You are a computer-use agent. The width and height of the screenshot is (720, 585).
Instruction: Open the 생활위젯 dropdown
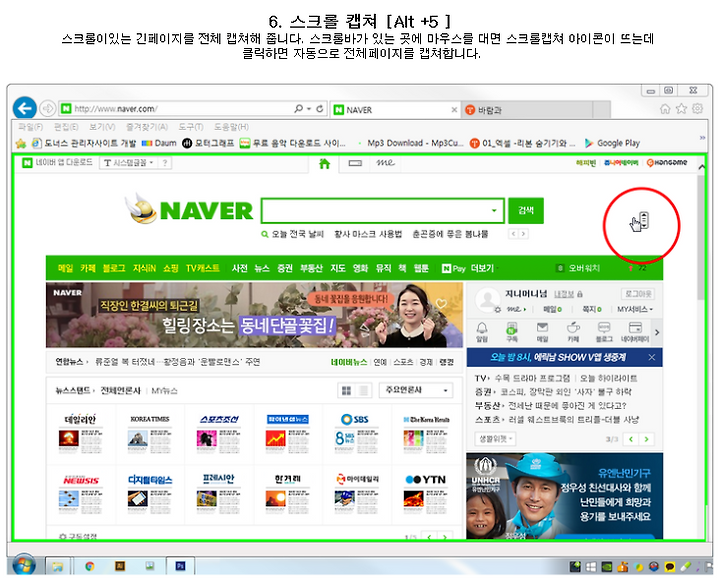(x=495, y=439)
